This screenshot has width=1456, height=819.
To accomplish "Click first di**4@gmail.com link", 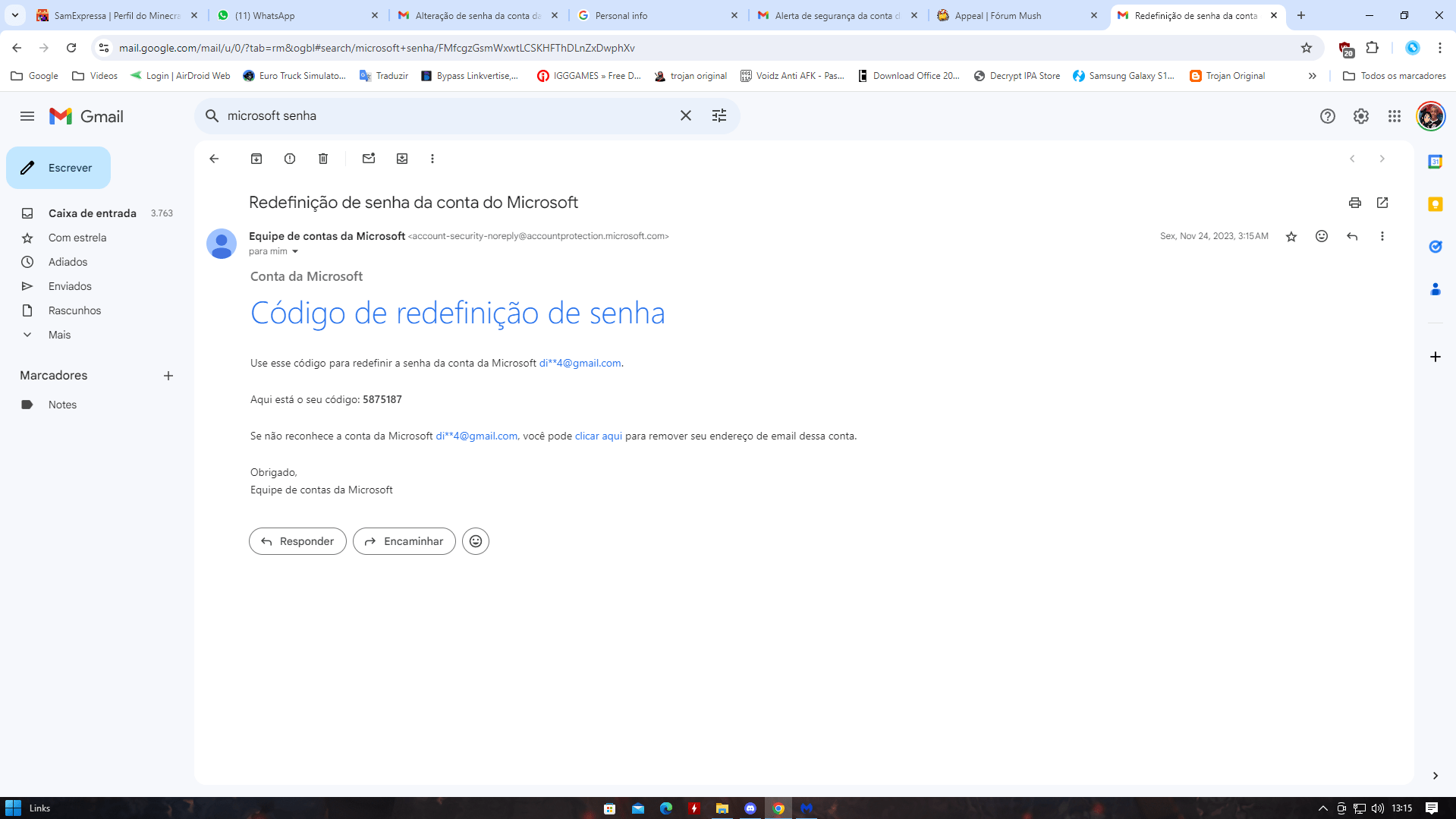I will [580, 363].
